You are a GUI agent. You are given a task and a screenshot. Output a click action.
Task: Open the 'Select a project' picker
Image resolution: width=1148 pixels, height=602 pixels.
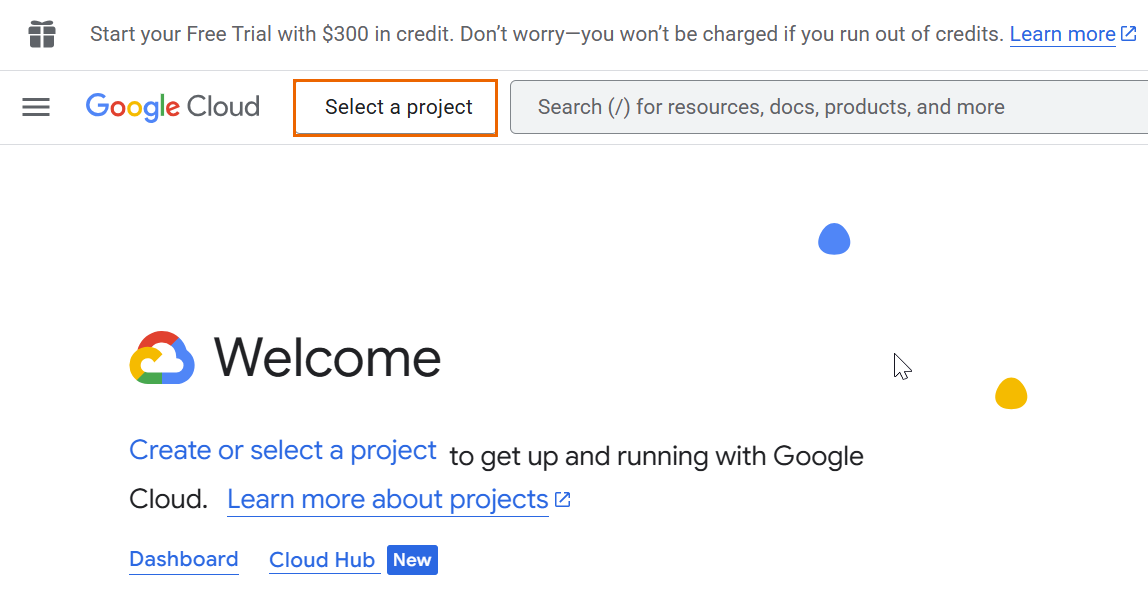[395, 107]
